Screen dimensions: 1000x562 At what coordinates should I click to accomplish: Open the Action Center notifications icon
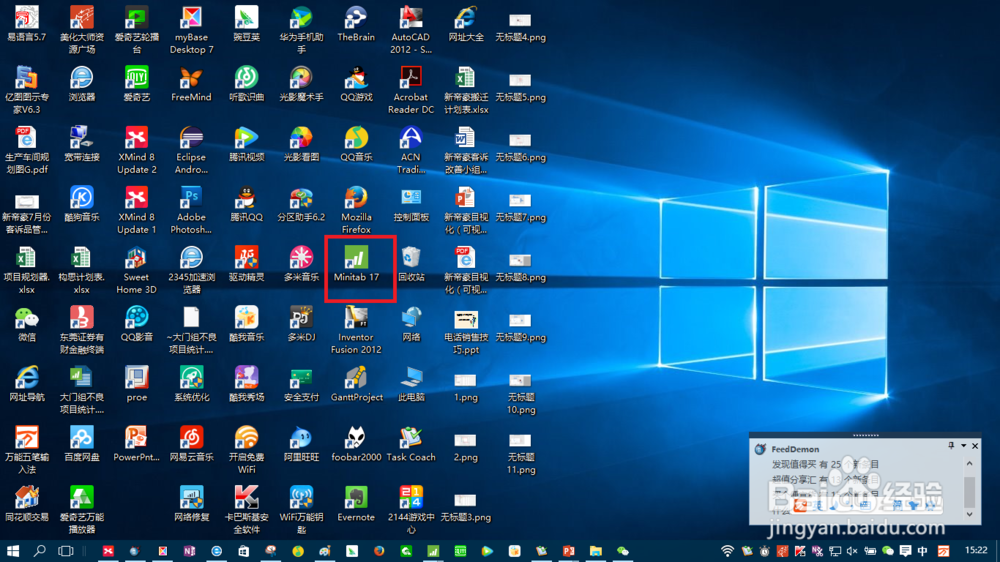pos(905,551)
